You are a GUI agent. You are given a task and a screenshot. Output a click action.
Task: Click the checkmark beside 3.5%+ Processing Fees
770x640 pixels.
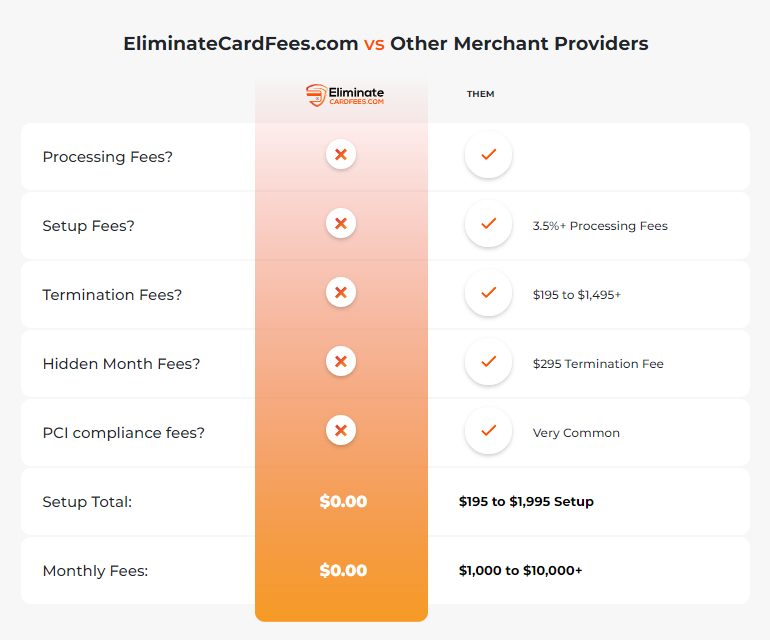point(489,224)
